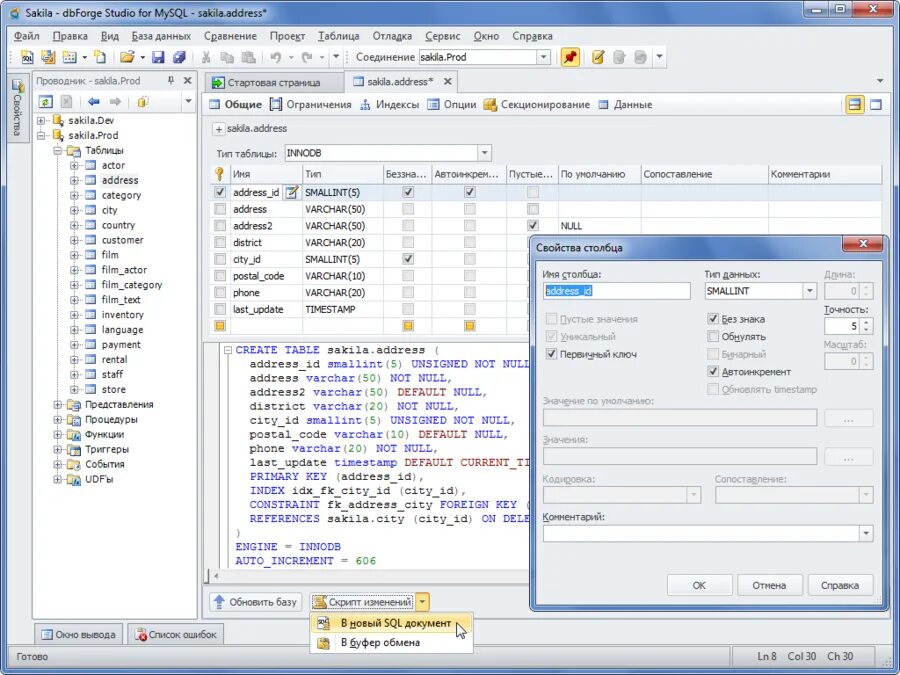Toggle Без знака checkbox in dialog
The width and height of the screenshot is (900, 675).
[713, 319]
